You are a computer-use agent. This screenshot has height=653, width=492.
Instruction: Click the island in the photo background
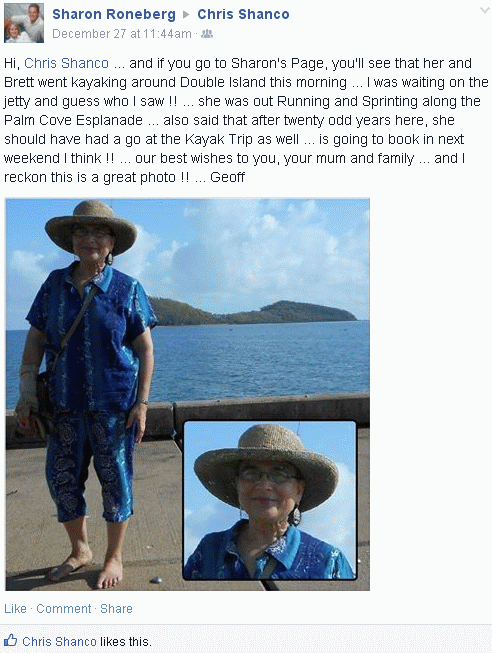[252, 313]
